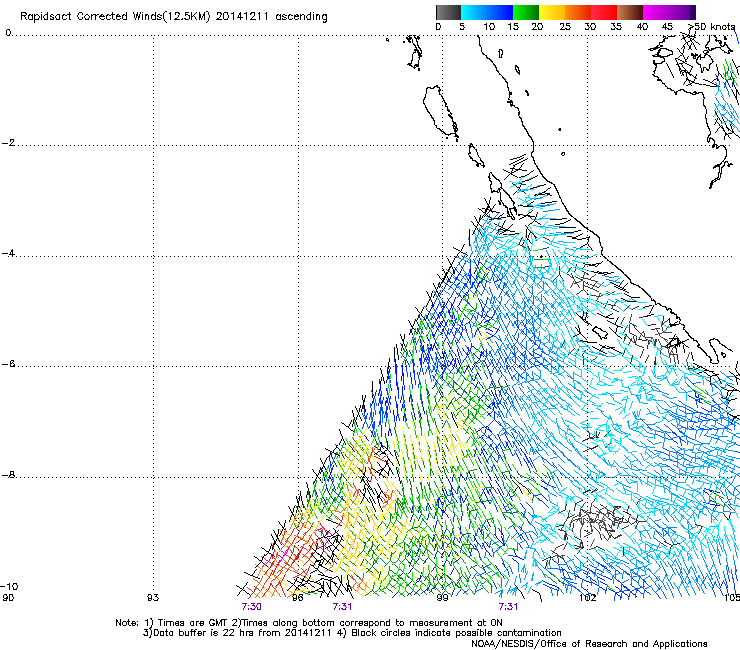Click the 'NOAA/NESDIS/Office of Research and Applications' credit

pyautogui.click(x=589, y=644)
